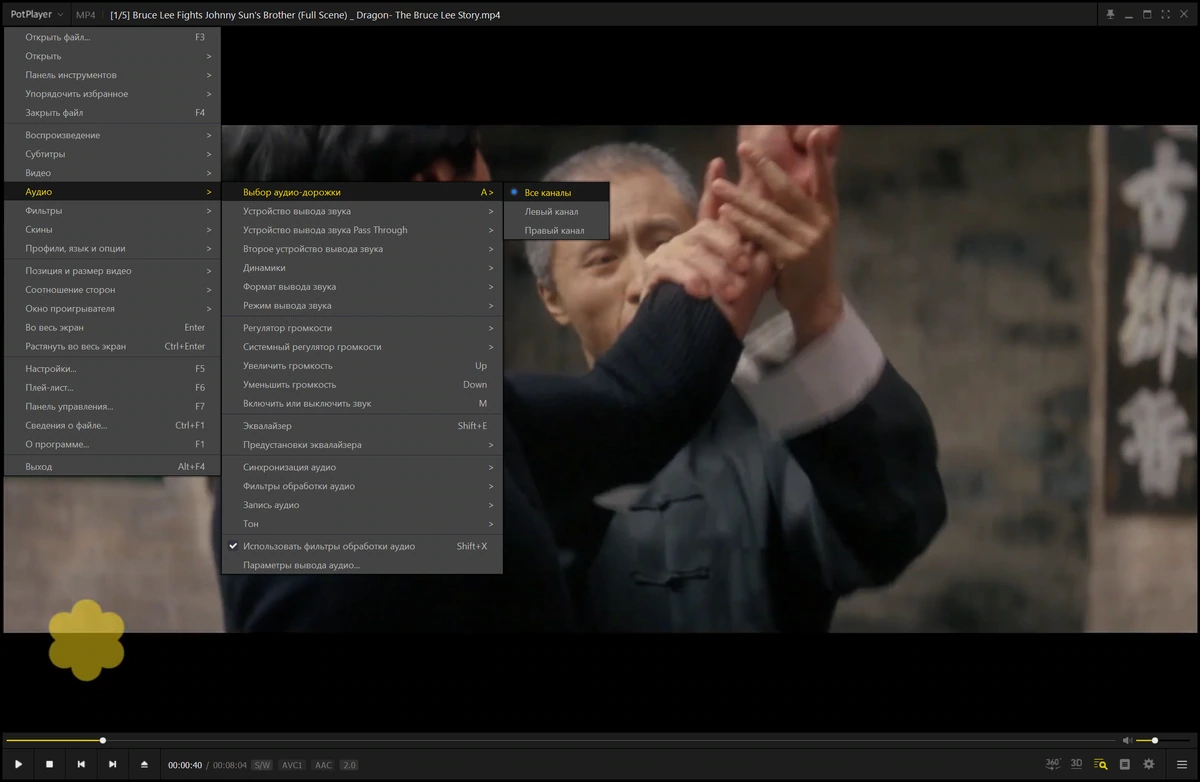This screenshot has width=1200, height=782.
Task: Open the playlist search icon
Action: pyautogui.click(x=1100, y=764)
